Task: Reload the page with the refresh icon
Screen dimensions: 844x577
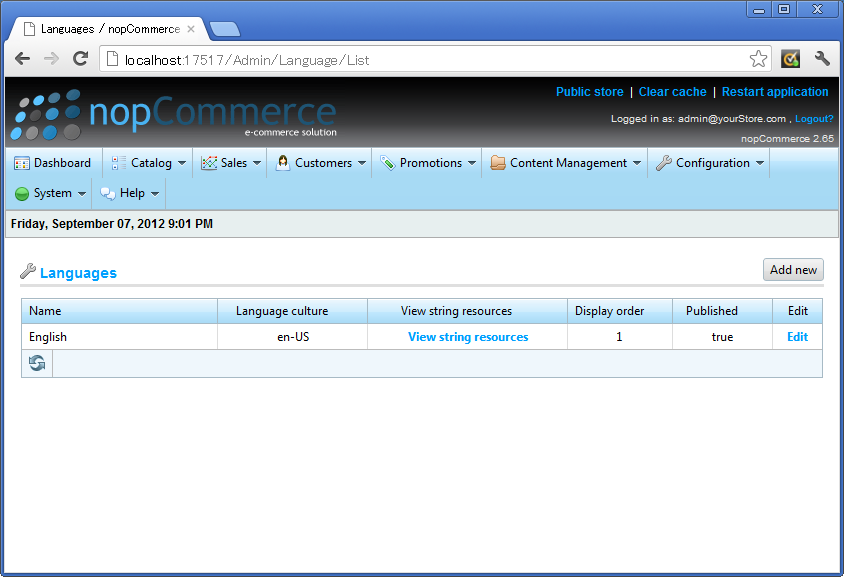Action: click(x=80, y=59)
